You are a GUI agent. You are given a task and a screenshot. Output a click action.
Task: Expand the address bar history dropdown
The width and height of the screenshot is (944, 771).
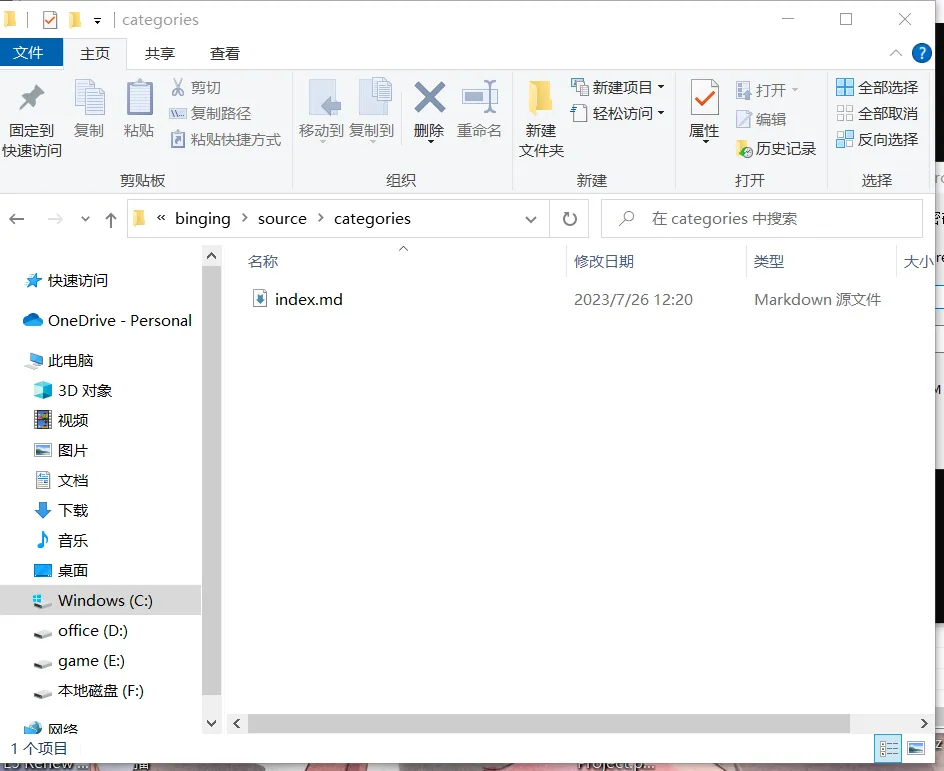(530, 219)
